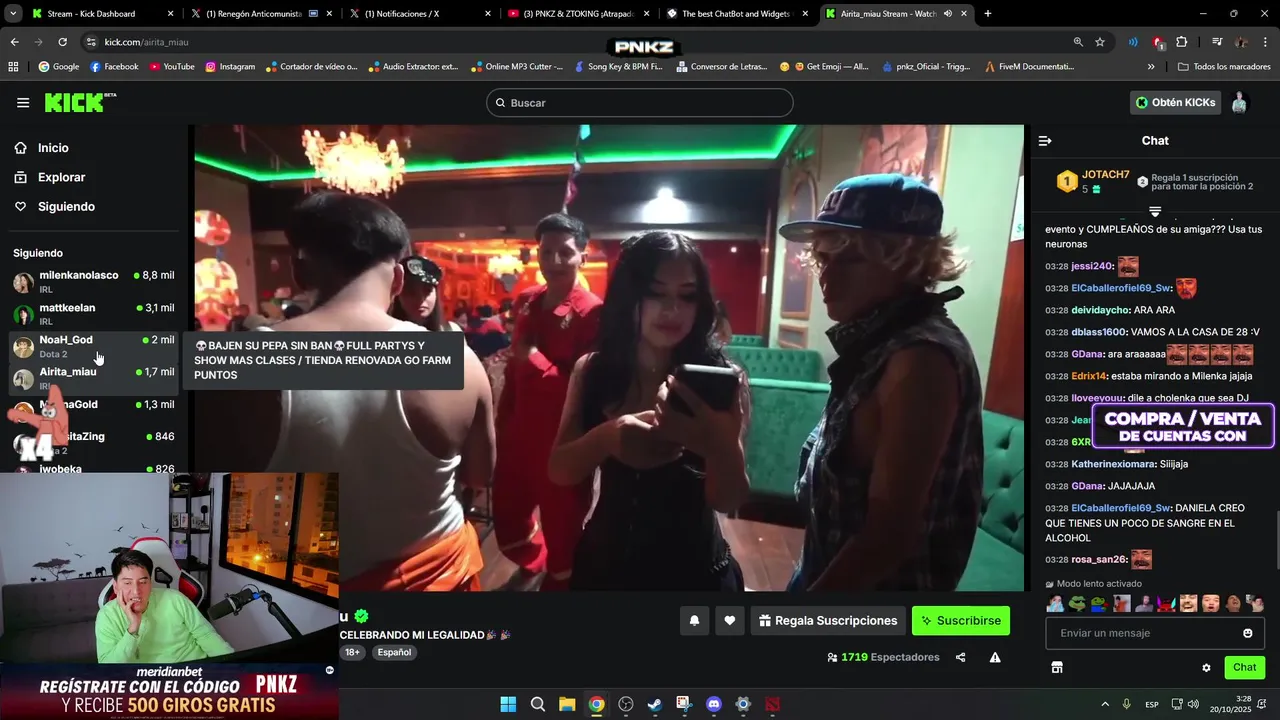The width and height of the screenshot is (1280, 720).
Task: Open volume control in system tray
Action: tap(1193, 704)
